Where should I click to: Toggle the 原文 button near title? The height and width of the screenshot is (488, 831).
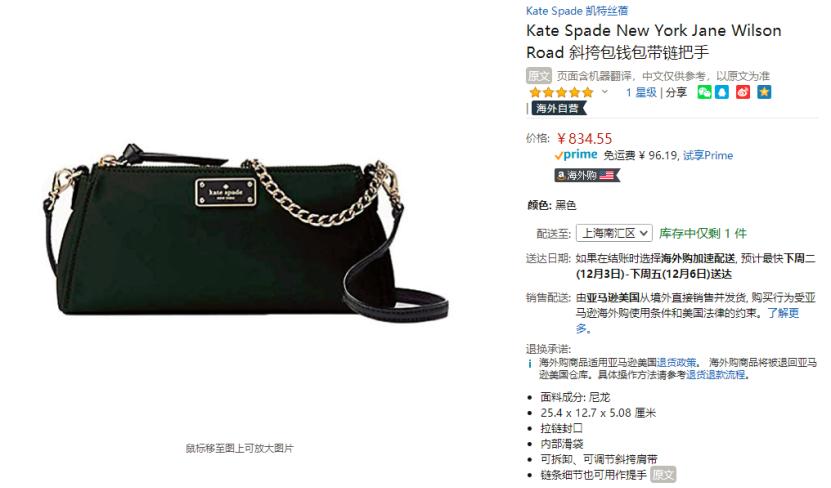click(538, 76)
